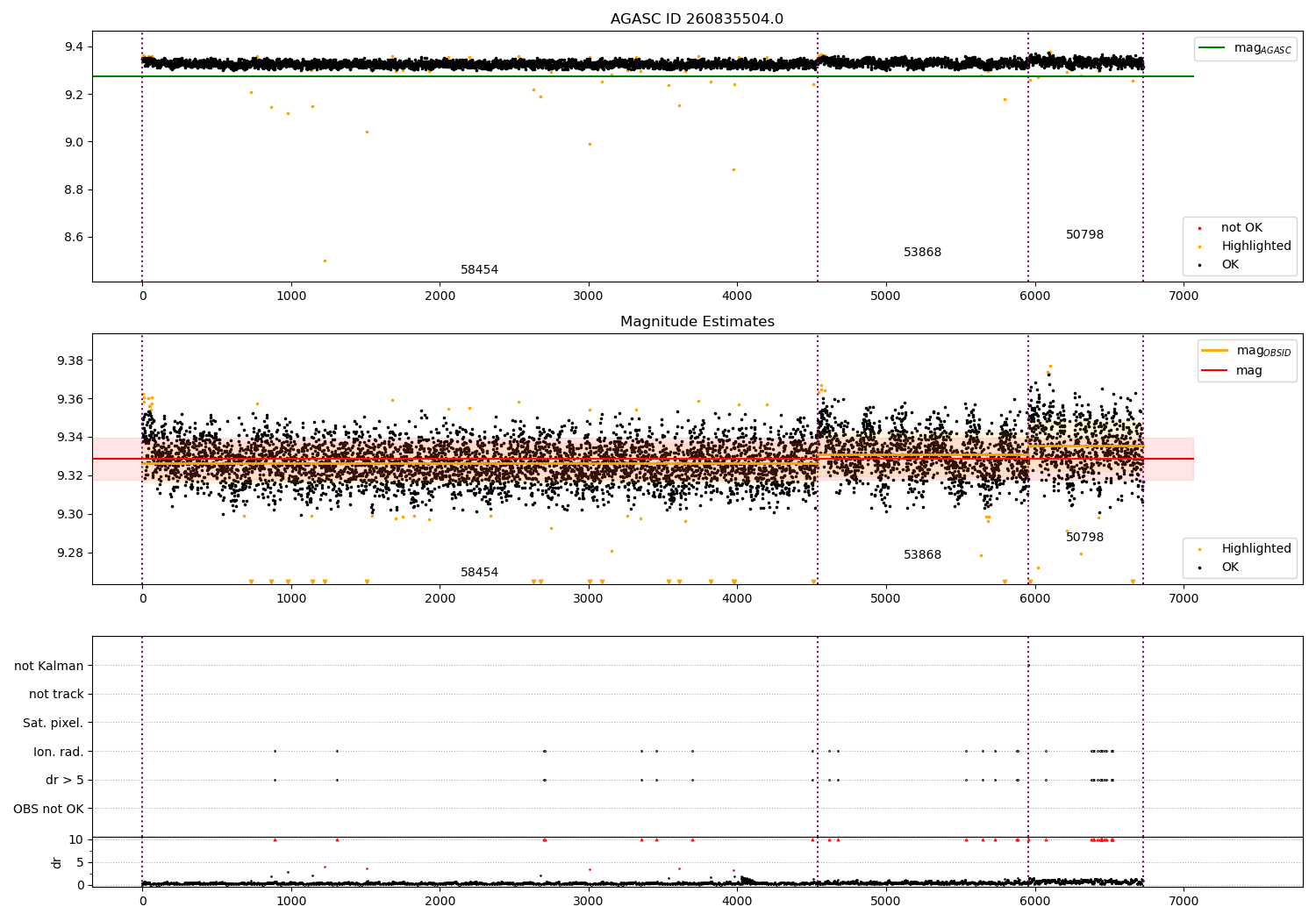Click y-axis tick 9.0 in top panel

point(73,142)
